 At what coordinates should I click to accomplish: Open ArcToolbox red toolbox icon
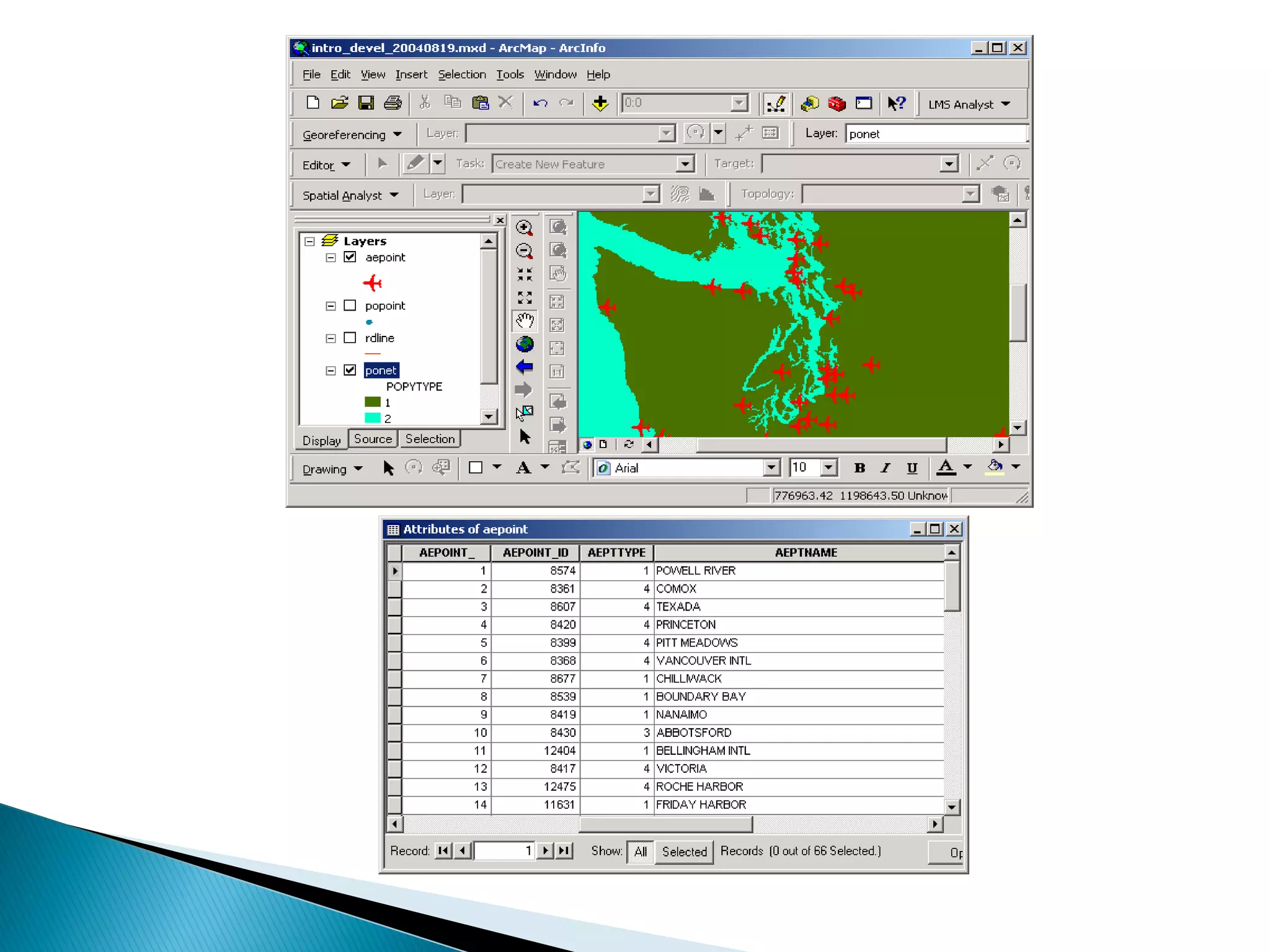tap(837, 104)
